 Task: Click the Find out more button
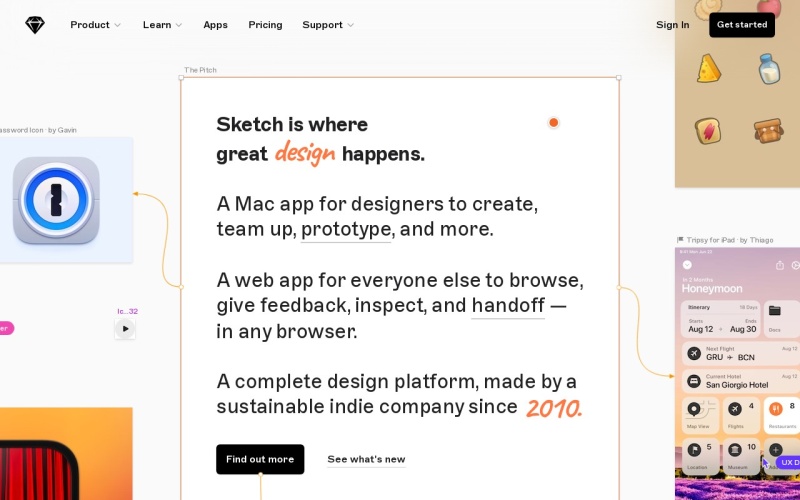[x=260, y=459]
